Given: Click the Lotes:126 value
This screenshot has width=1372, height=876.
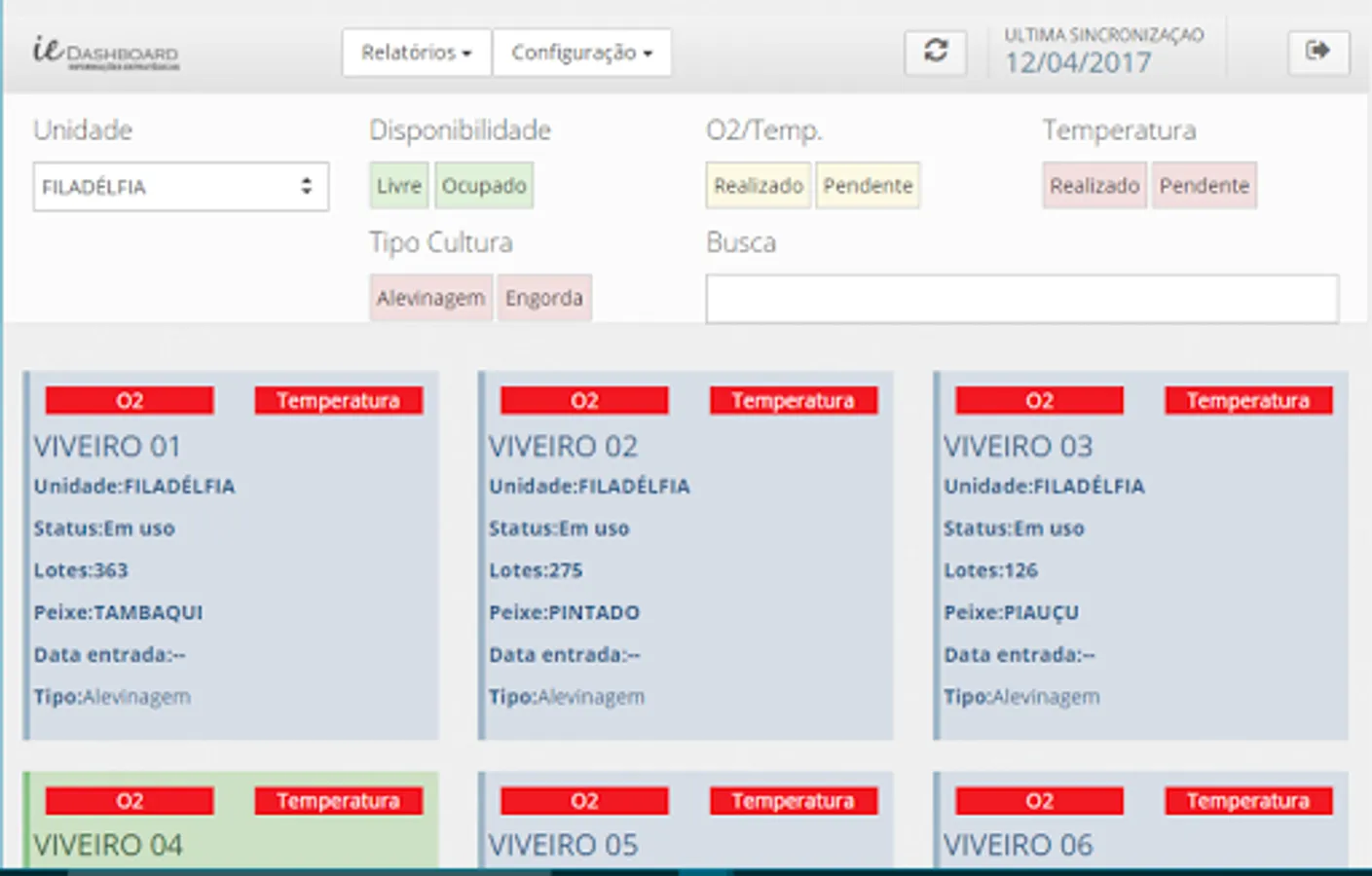Looking at the screenshot, I should tap(990, 571).
